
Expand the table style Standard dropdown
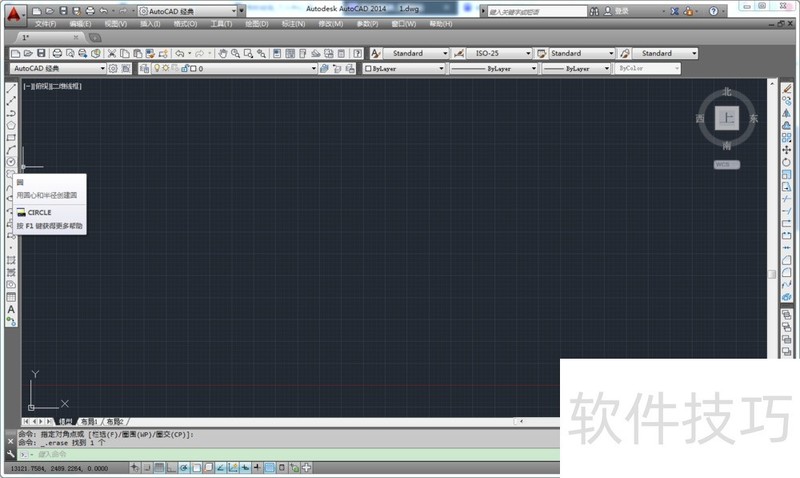[611, 53]
